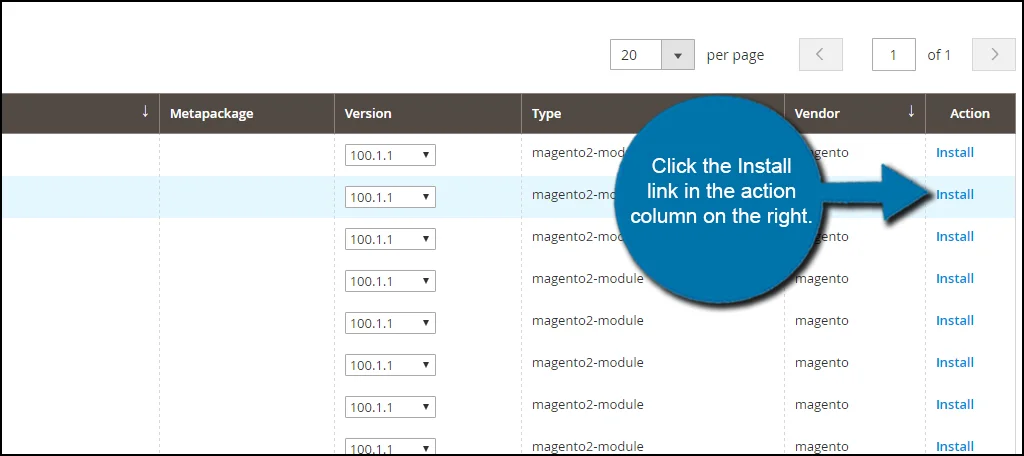Click Install link in the fourth row
Image resolution: width=1024 pixels, height=456 pixels.
click(954, 279)
